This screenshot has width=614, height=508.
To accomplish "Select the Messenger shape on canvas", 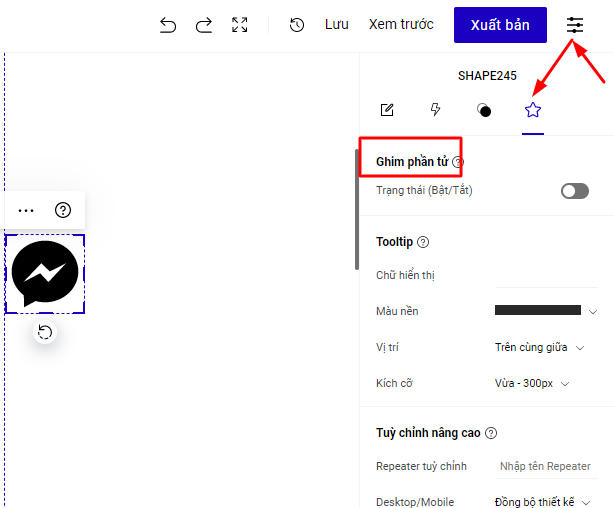I will pos(45,274).
